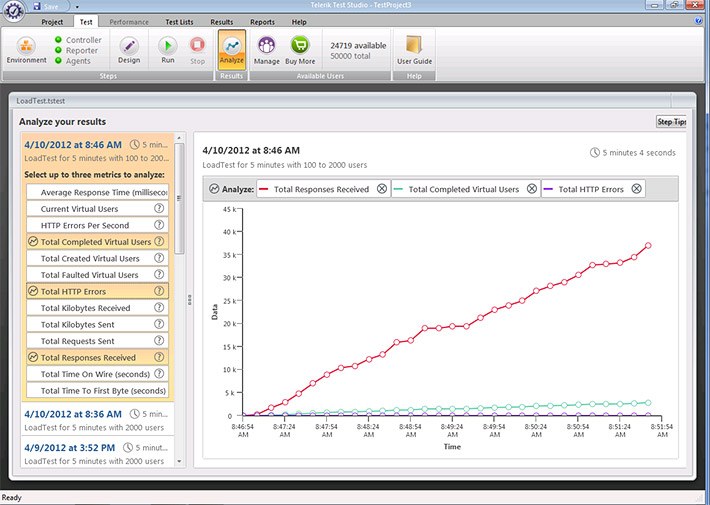Remove Total Responses Received from analysis
This screenshot has height=505, width=710.
pyautogui.click(x=382, y=189)
